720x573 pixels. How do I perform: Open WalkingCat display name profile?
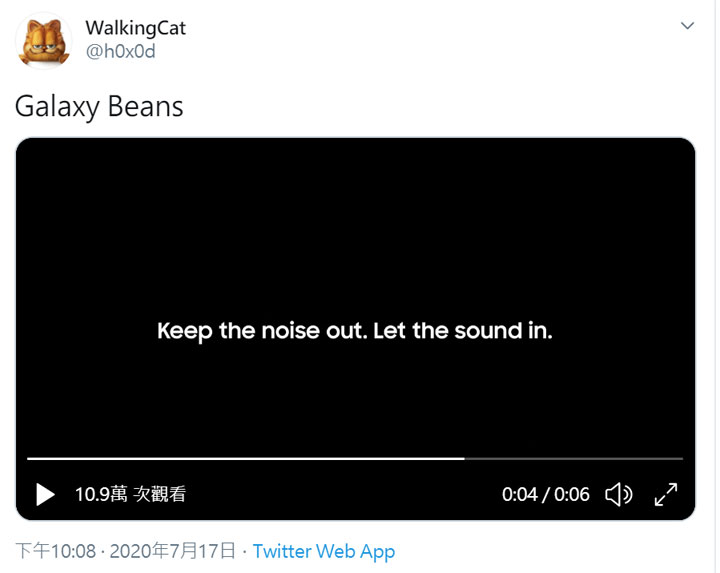click(x=135, y=28)
